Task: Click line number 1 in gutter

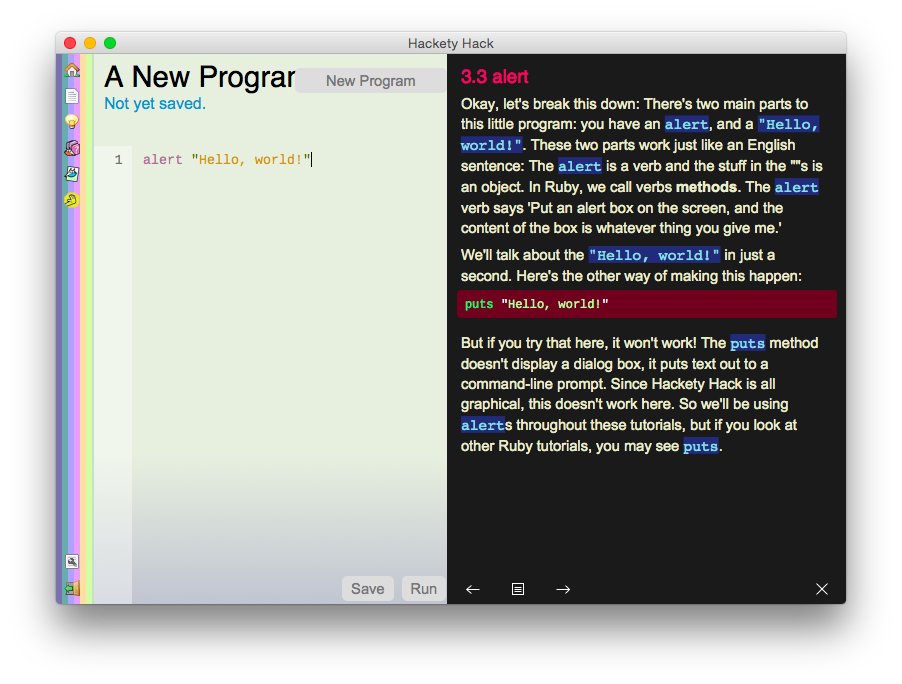Action: click(119, 159)
